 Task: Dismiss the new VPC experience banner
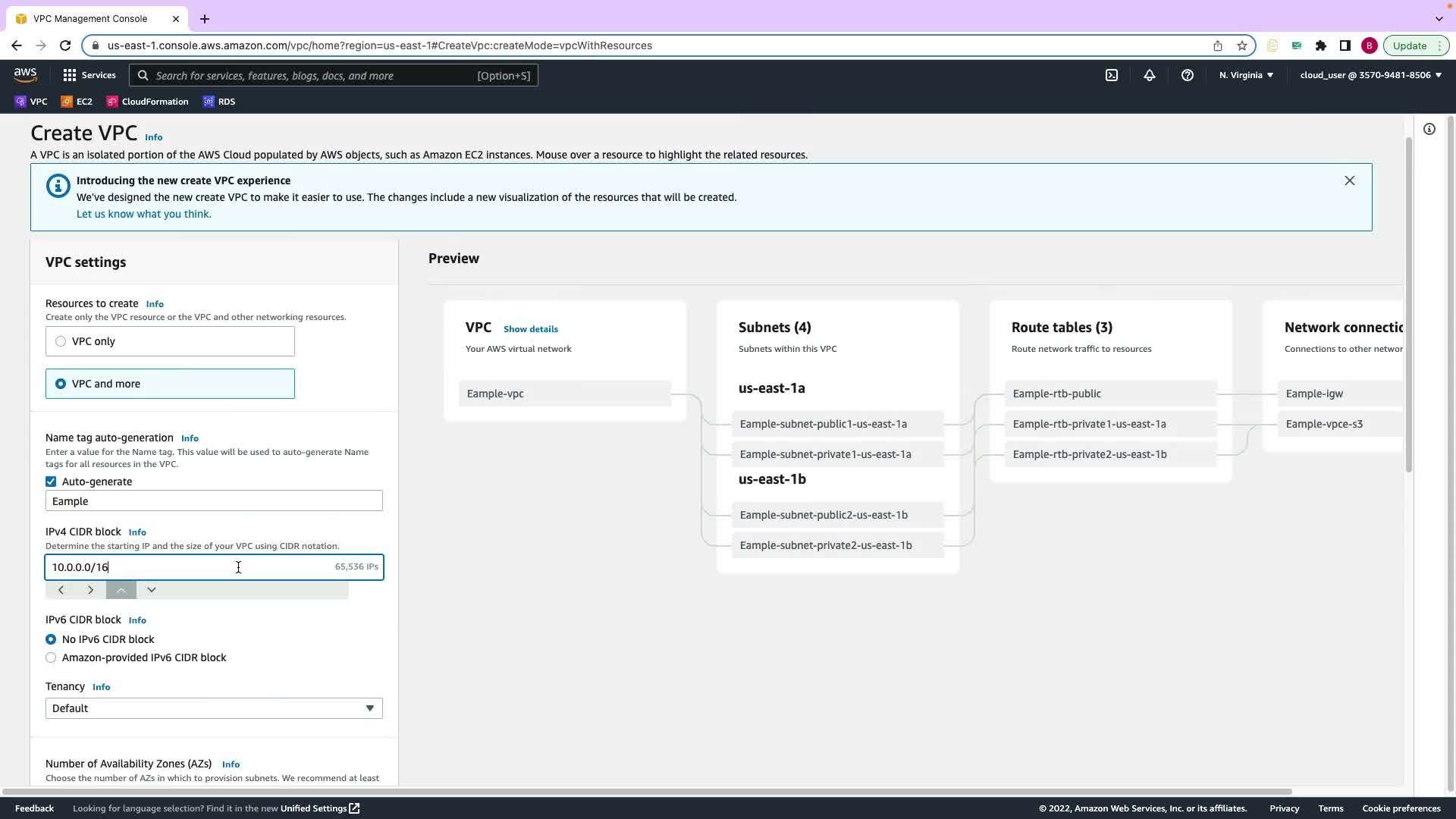pos(1349,180)
